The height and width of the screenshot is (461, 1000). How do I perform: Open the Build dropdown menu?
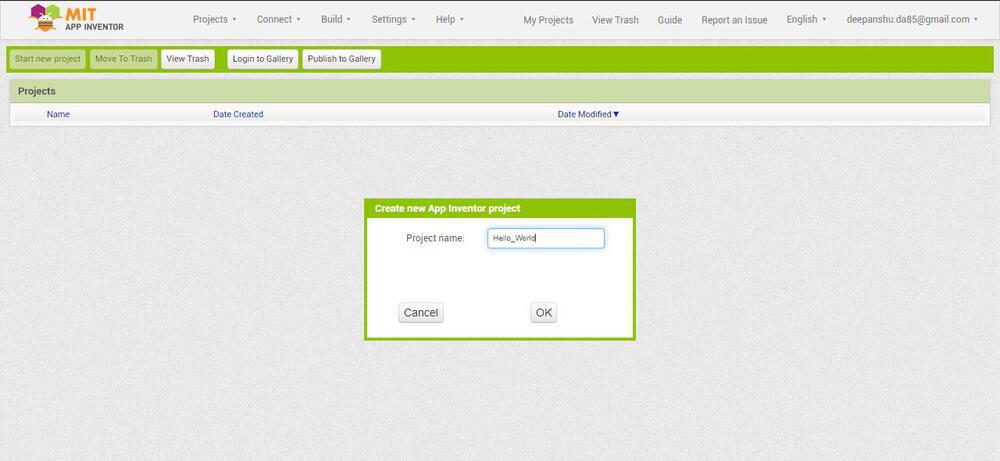pos(335,20)
